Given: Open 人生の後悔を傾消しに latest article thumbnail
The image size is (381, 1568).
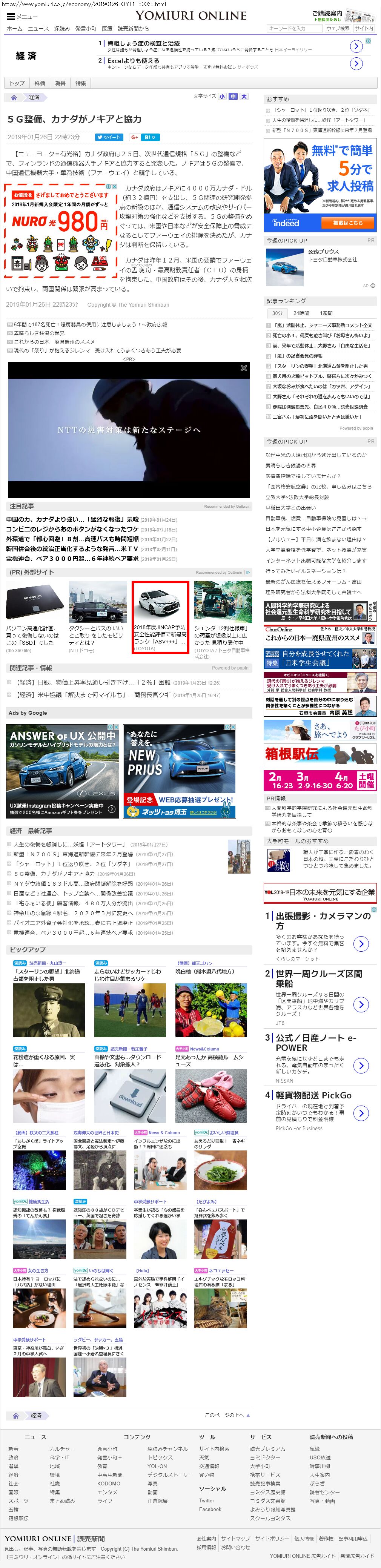Looking at the screenshot, I should point(238,856).
